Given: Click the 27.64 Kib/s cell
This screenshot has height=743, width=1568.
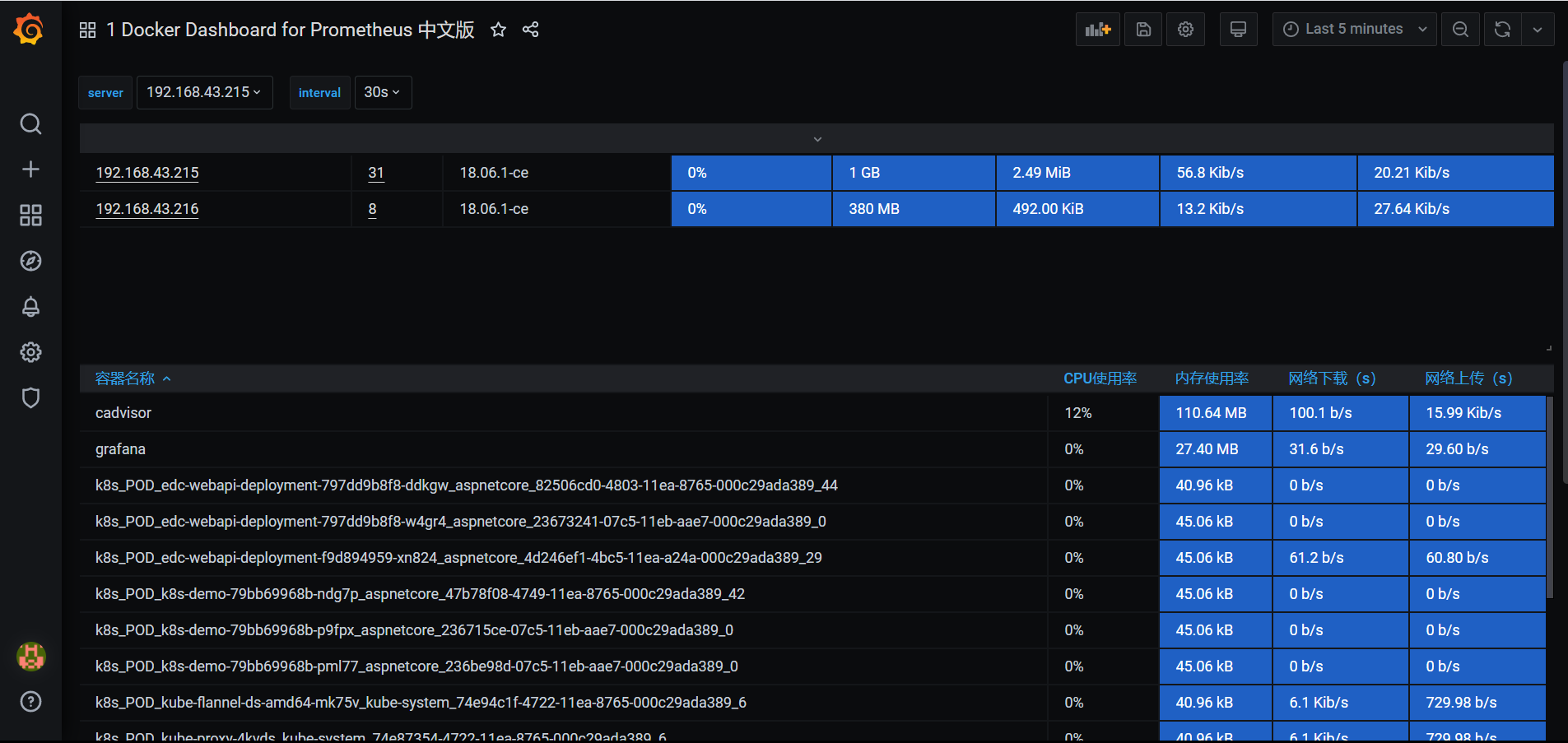Looking at the screenshot, I should point(1455,209).
